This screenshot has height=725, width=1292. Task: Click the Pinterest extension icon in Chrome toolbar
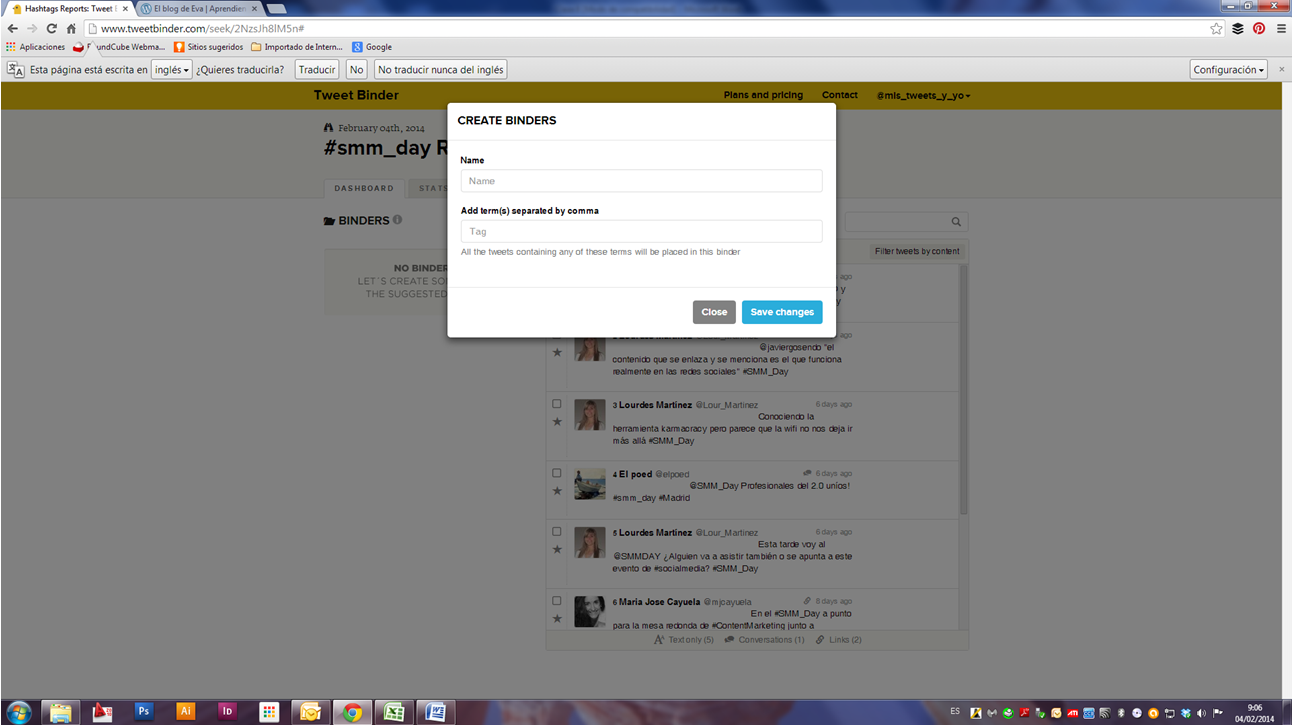coord(1259,29)
